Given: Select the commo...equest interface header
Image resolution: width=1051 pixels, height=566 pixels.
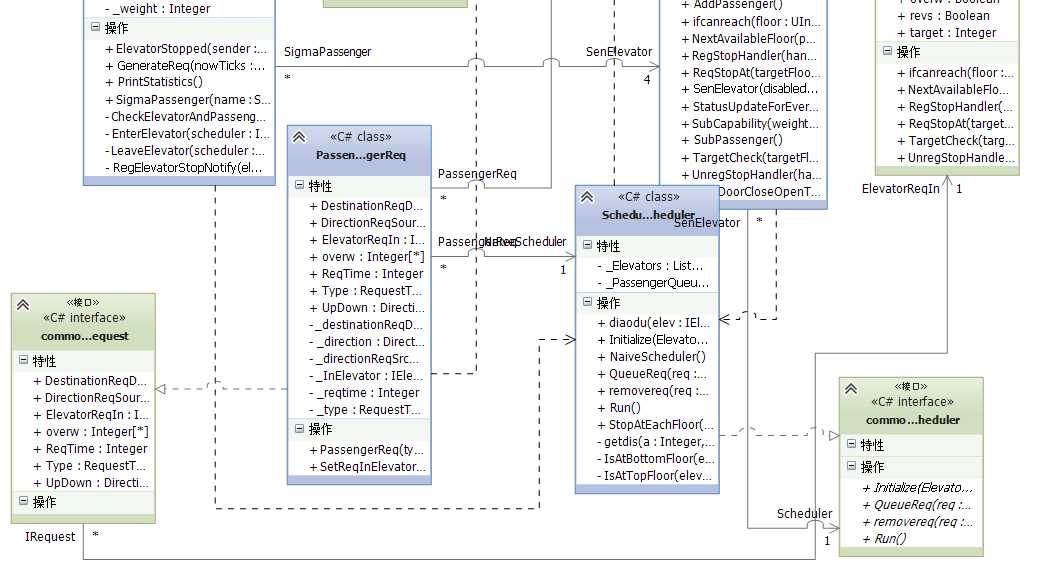Looking at the screenshot, I should click(x=84, y=321).
